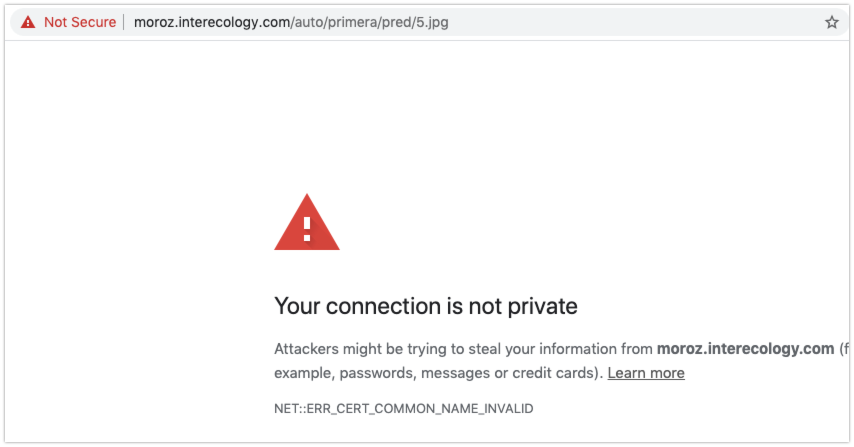
Task: Click moroz.interecology.com domain in the address bar
Action: [212, 22]
